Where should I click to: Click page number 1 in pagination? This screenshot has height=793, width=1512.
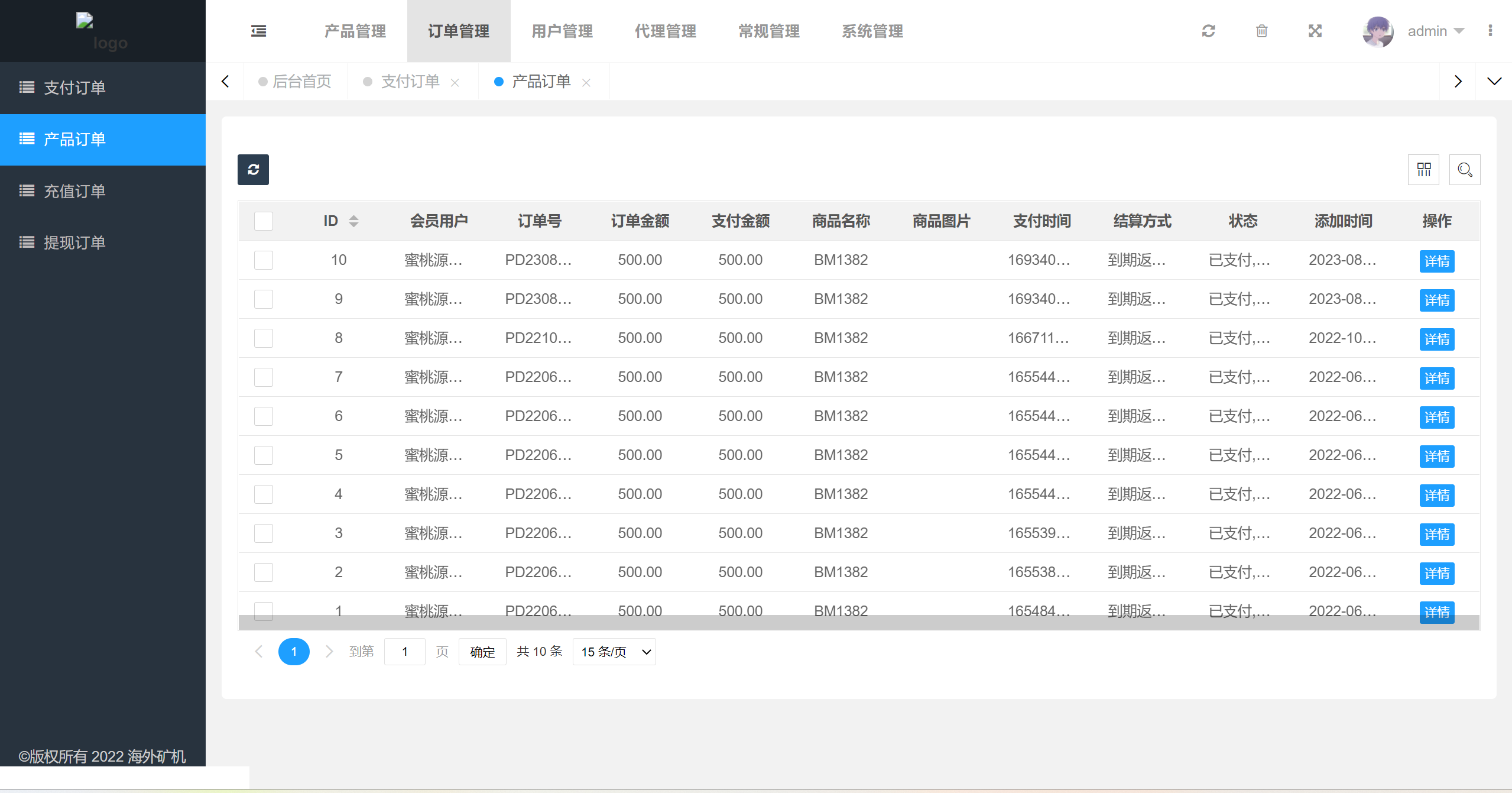(x=294, y=652)
